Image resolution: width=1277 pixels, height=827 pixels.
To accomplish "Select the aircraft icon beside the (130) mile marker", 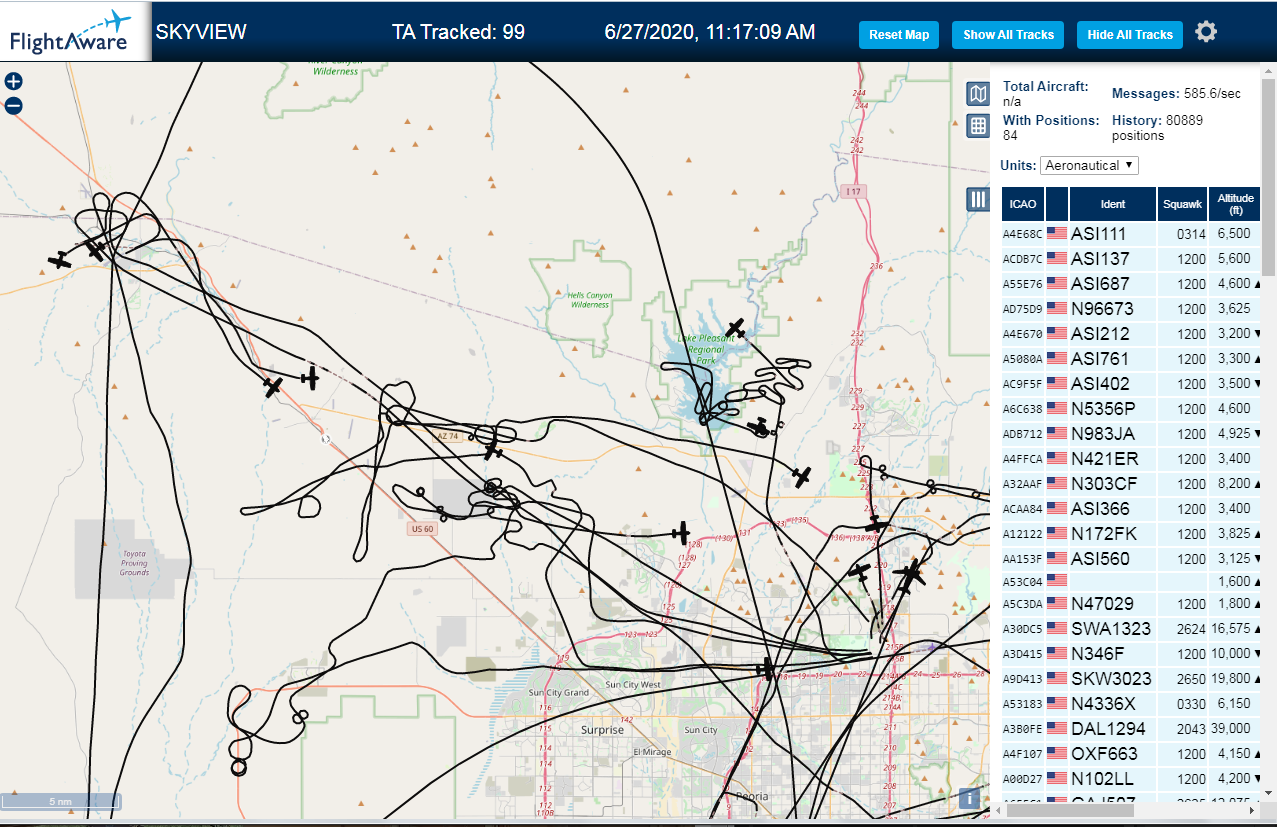I will click(x=681, y=532).
